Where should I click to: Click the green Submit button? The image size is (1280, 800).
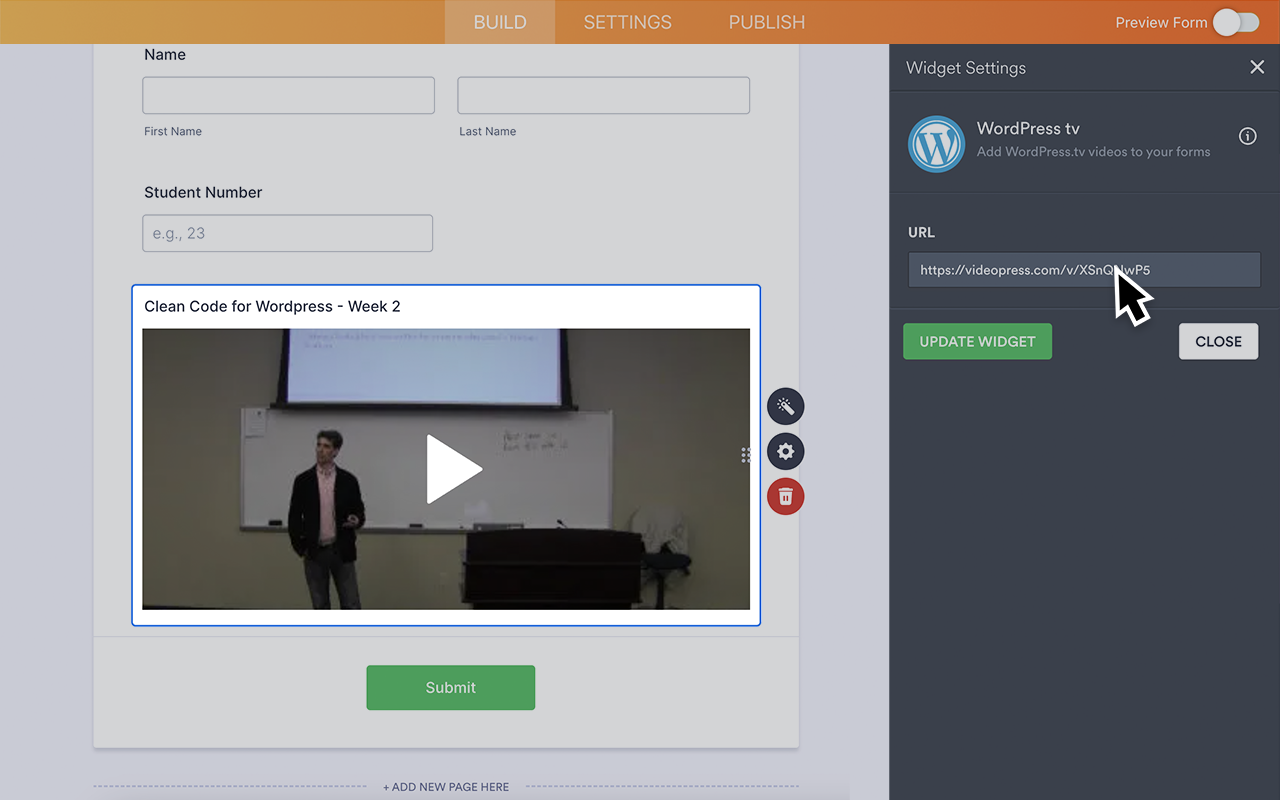[450, 687]
